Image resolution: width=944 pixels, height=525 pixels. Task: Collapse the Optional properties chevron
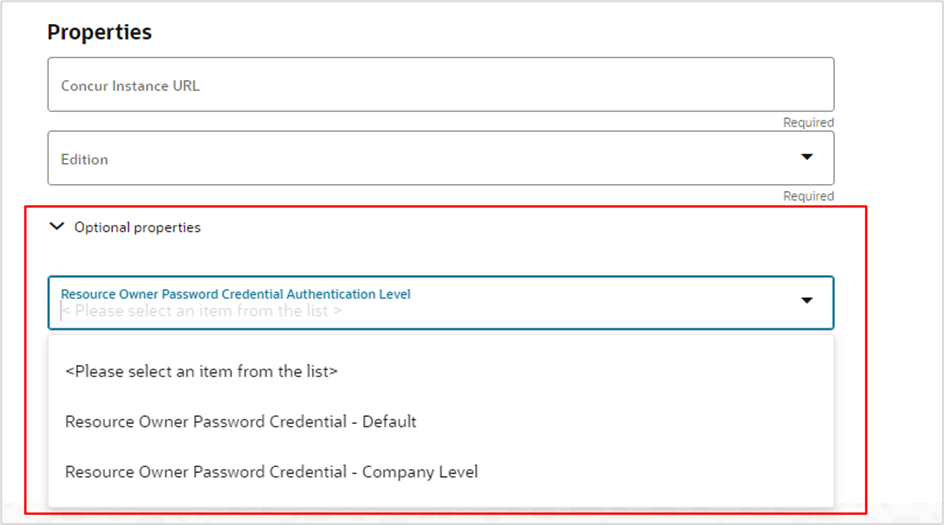pos(56,227)
